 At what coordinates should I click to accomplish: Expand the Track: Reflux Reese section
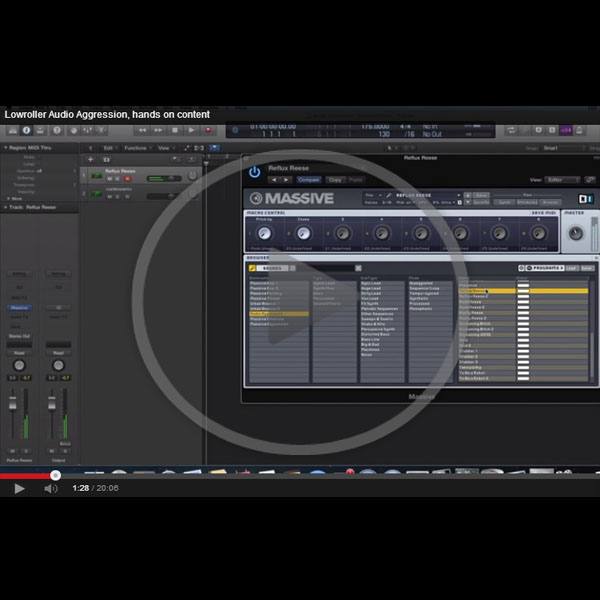pos(6,207)
